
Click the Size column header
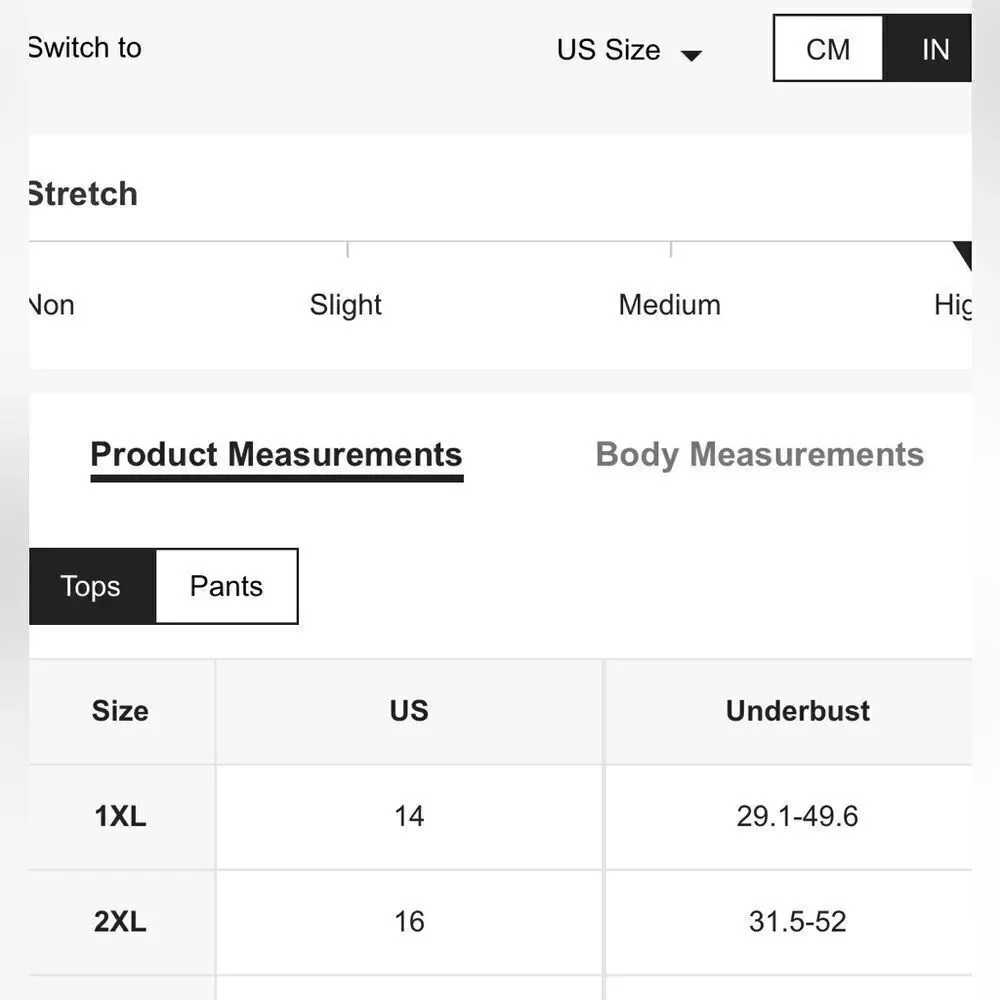point(120,711)
